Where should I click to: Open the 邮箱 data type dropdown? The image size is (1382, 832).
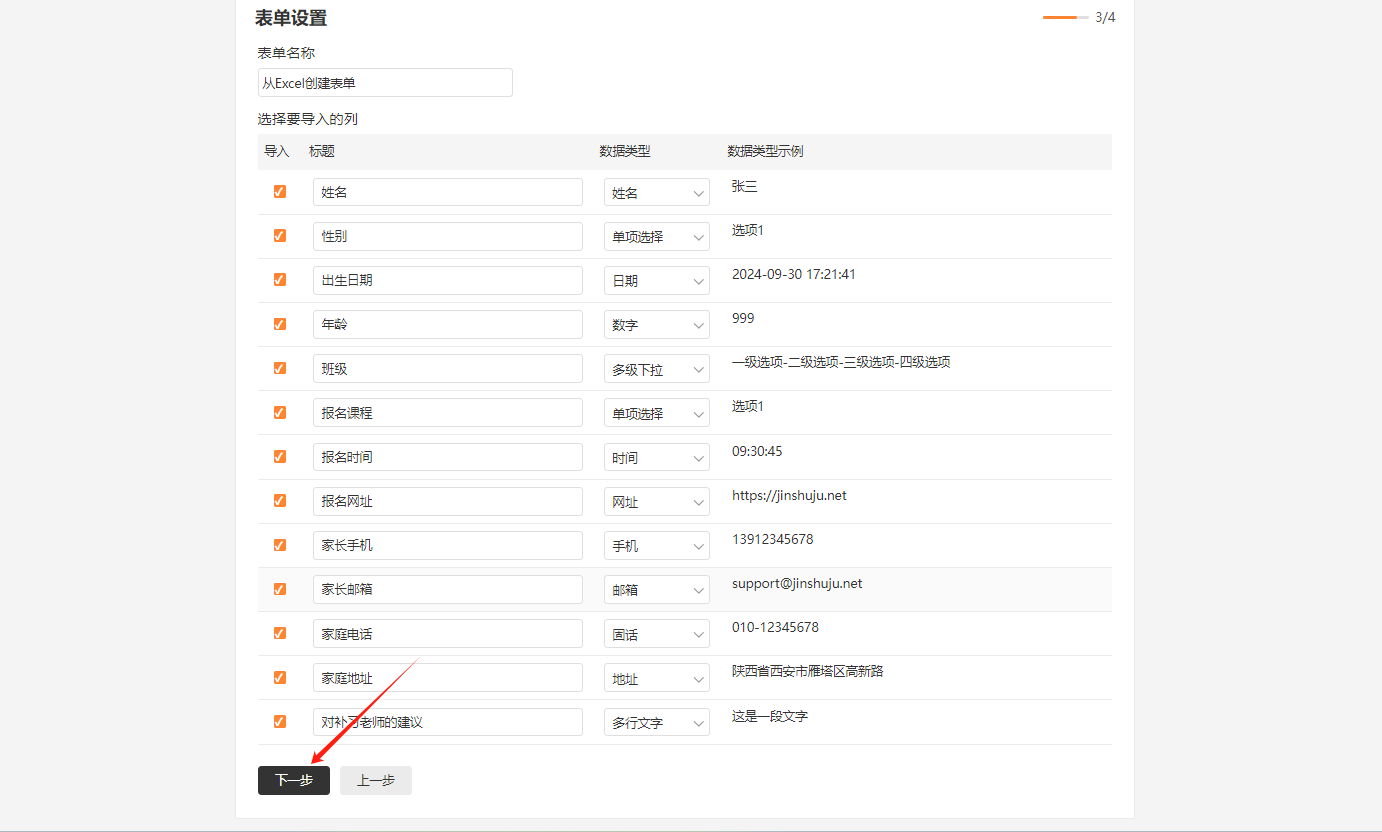click(657, 589)
